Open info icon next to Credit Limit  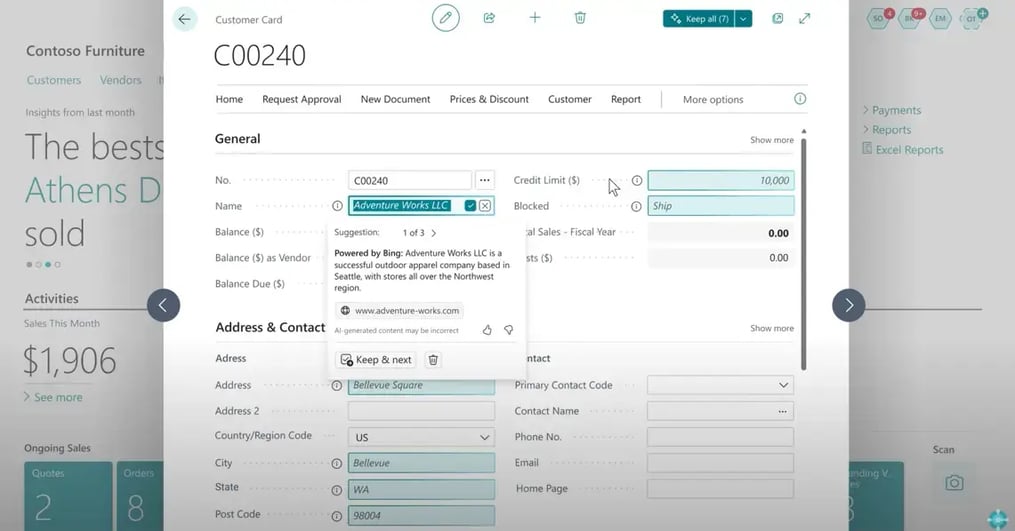coord(637,181)
